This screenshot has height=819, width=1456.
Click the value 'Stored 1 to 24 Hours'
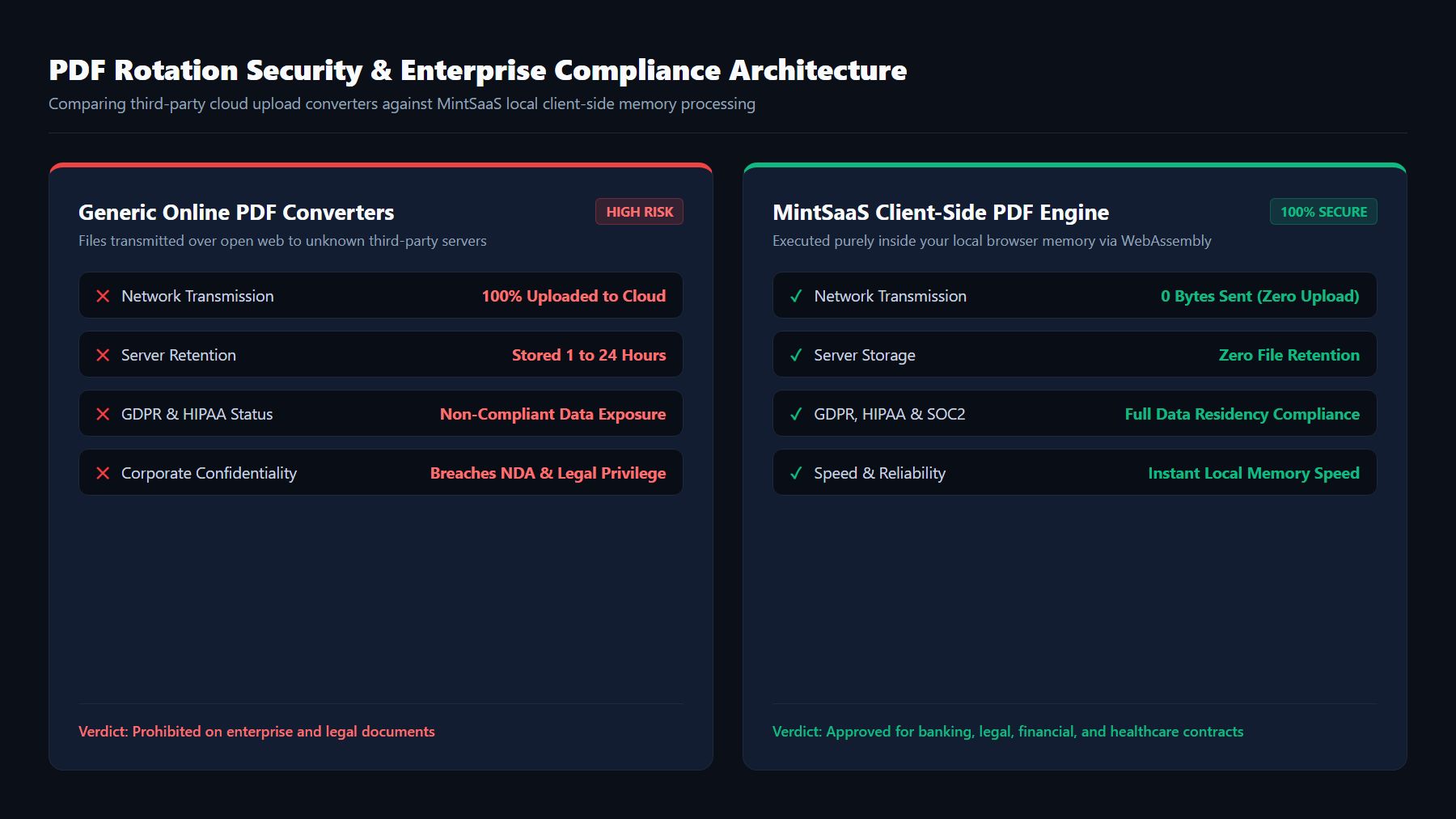tap(589, 355)
